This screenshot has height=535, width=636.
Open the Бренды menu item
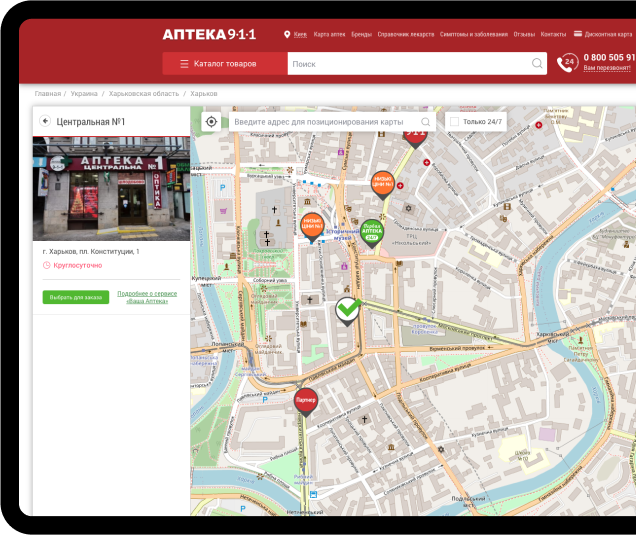coord(361,34)
